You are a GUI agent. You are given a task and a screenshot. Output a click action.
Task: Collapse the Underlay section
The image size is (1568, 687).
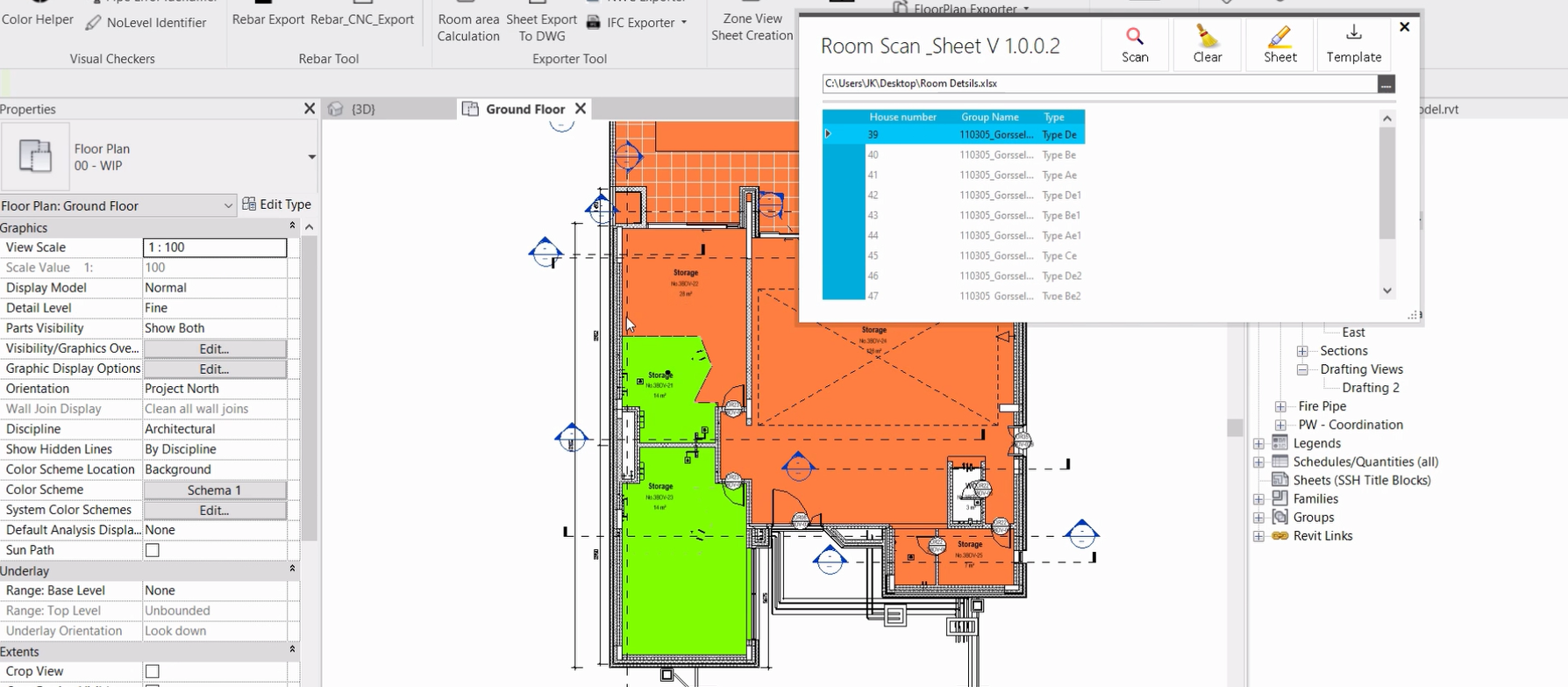(x=292, y=569)
